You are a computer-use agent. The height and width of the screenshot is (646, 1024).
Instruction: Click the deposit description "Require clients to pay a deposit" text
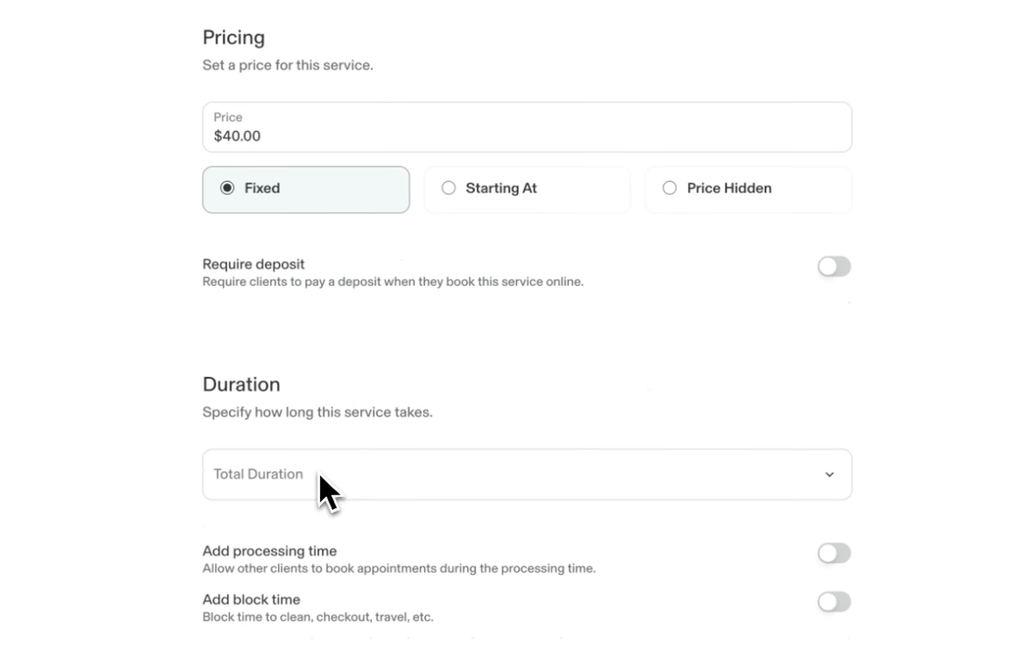coord(392,282)
